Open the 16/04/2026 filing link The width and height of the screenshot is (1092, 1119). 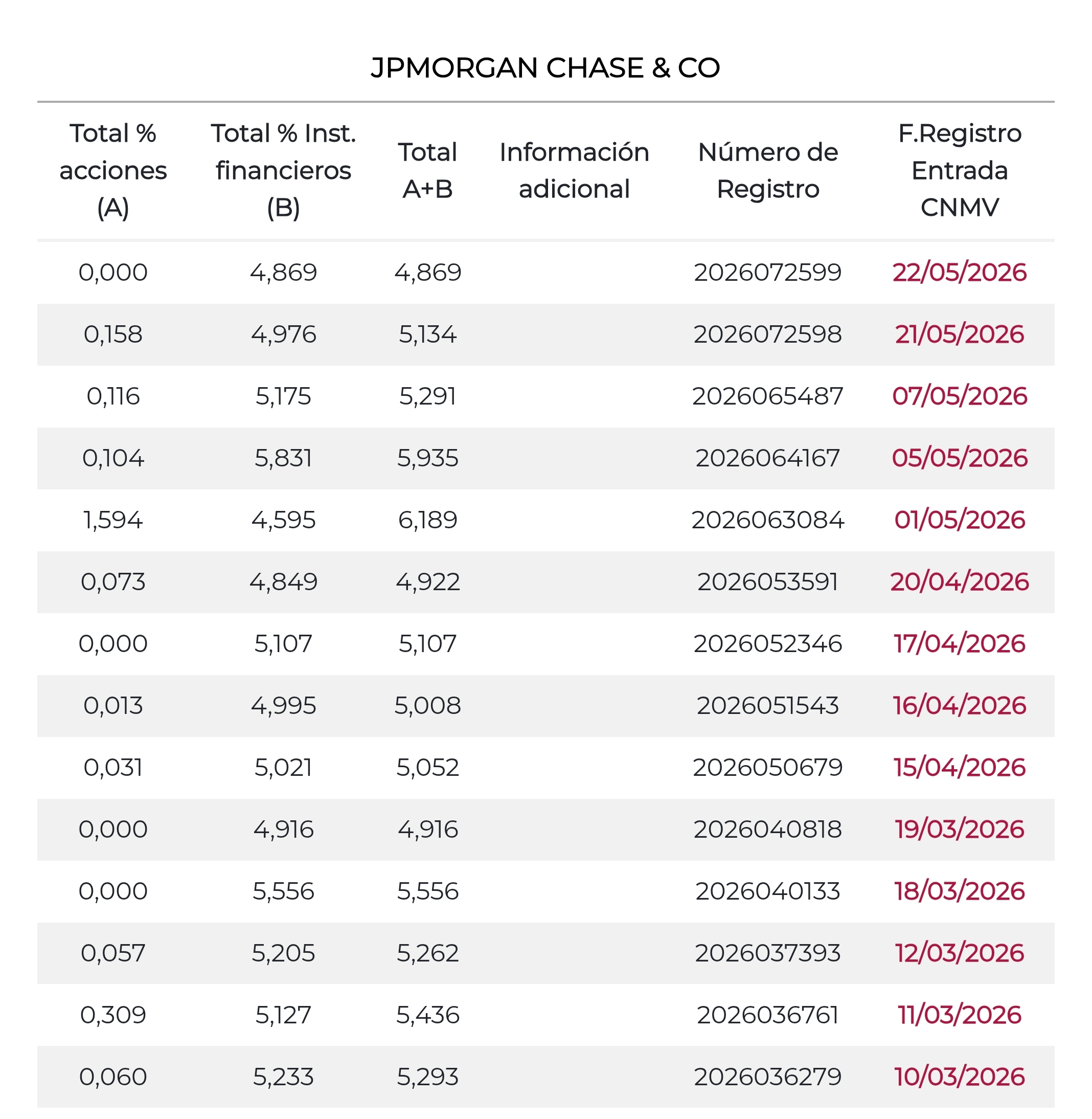click(x=960, y=706)
